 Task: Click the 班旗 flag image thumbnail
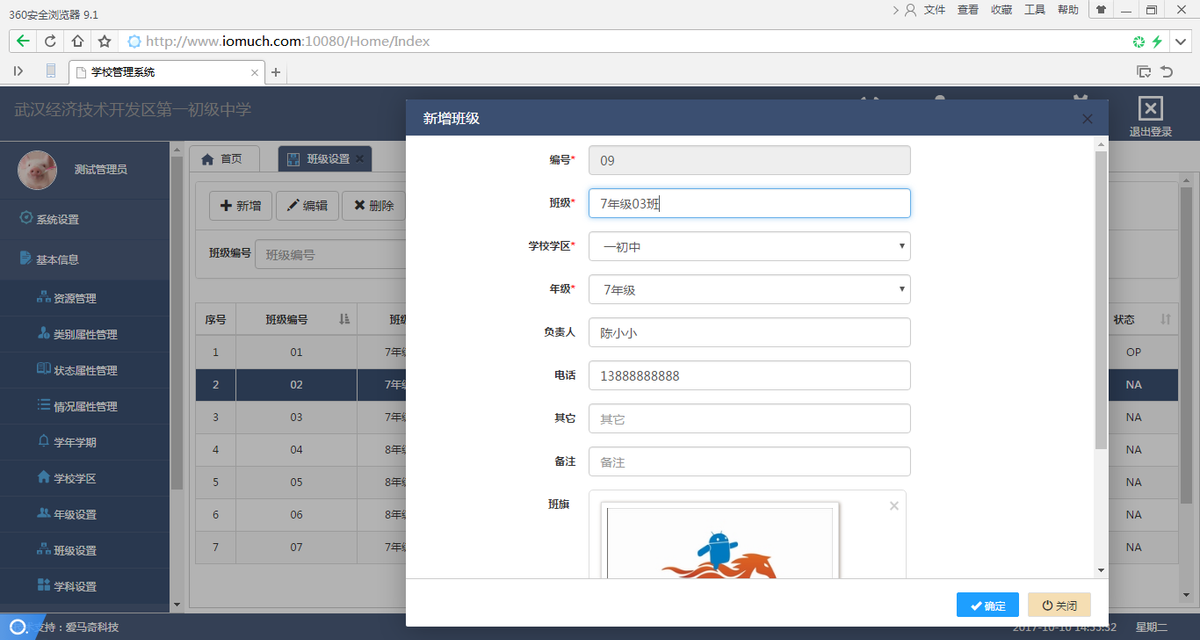719,540
